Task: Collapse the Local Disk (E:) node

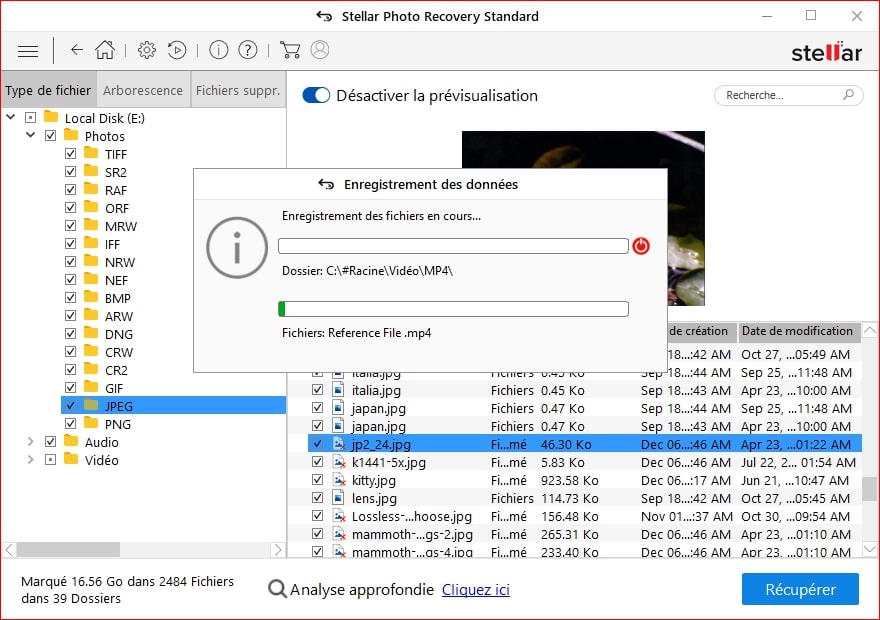Action: click(11, 117)
